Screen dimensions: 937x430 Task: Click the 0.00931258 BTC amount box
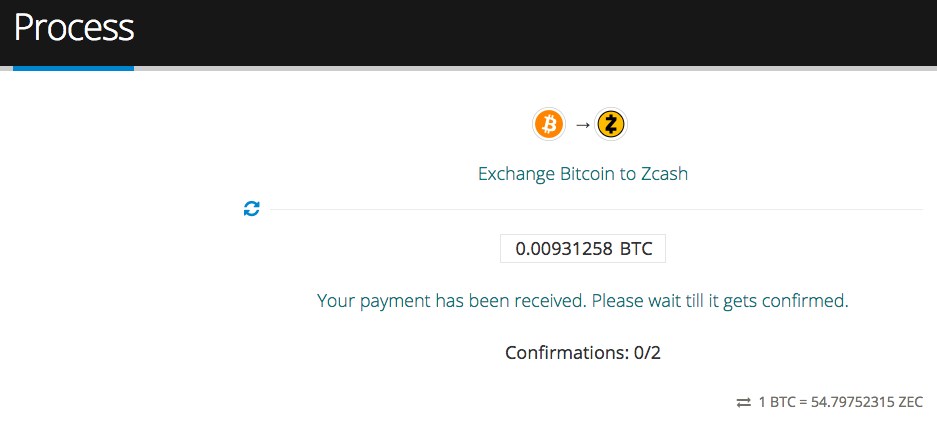pos(583,248)
